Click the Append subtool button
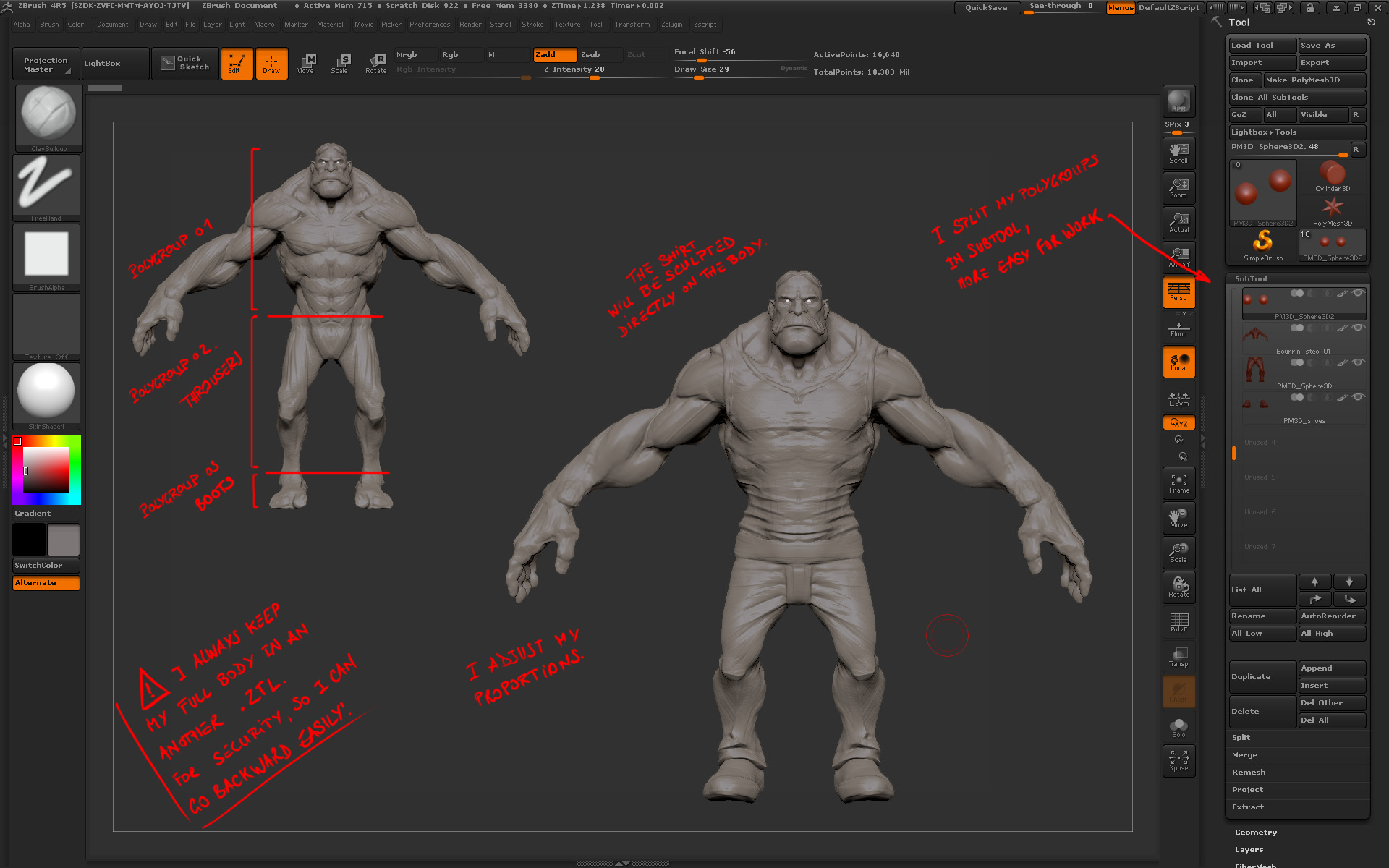Image resolution: width=1389 pixels, height=868 pixels. 1332,668
